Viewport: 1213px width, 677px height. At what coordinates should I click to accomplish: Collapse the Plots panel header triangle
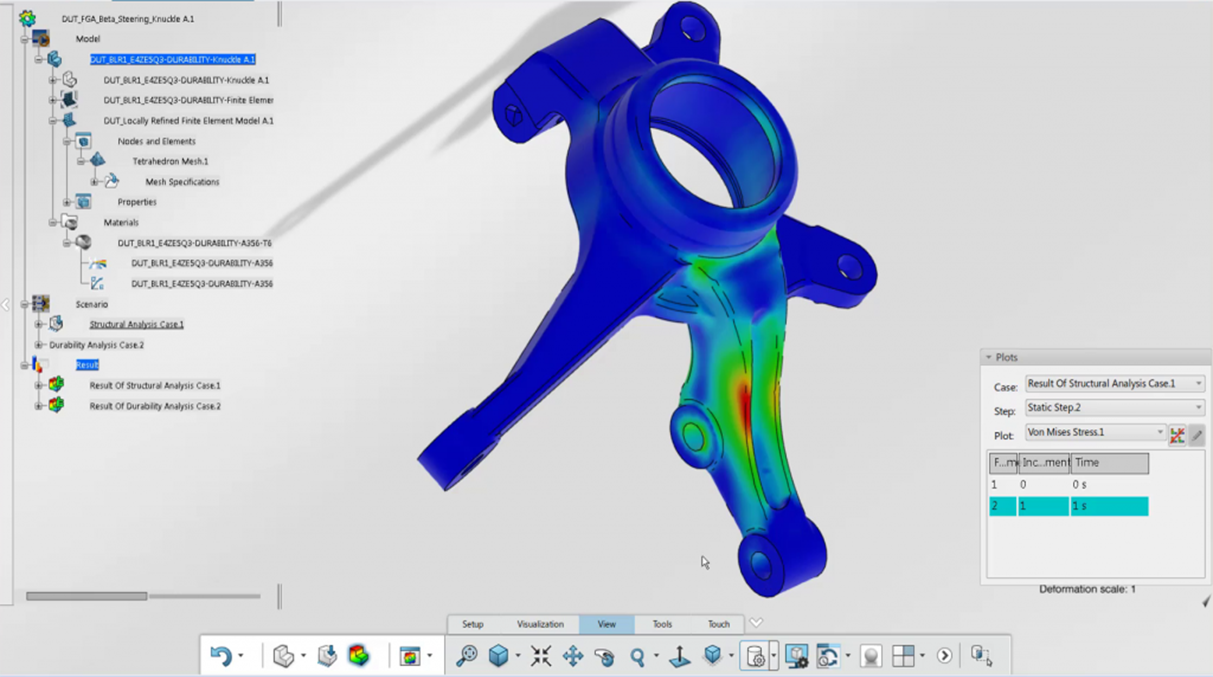point(989,357)
